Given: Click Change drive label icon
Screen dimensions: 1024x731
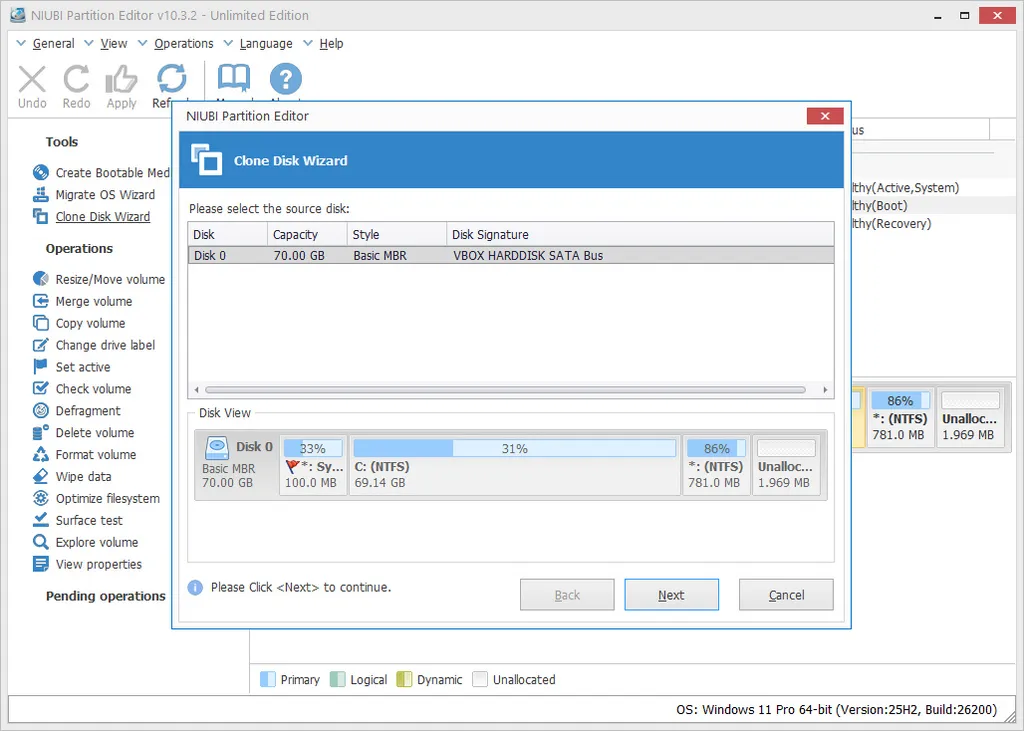Looking at the screenshot, I should tap(40, 345).
